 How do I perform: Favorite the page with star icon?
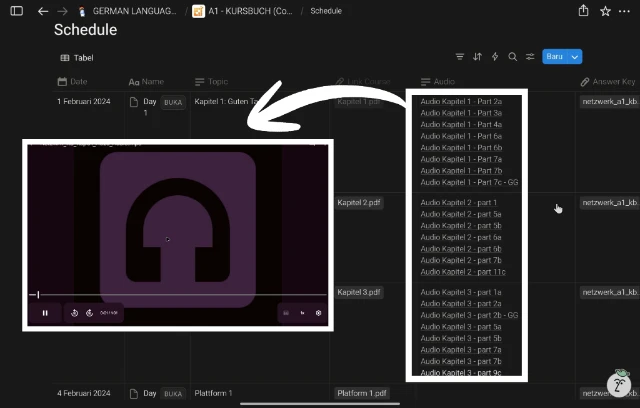[605, 11]
